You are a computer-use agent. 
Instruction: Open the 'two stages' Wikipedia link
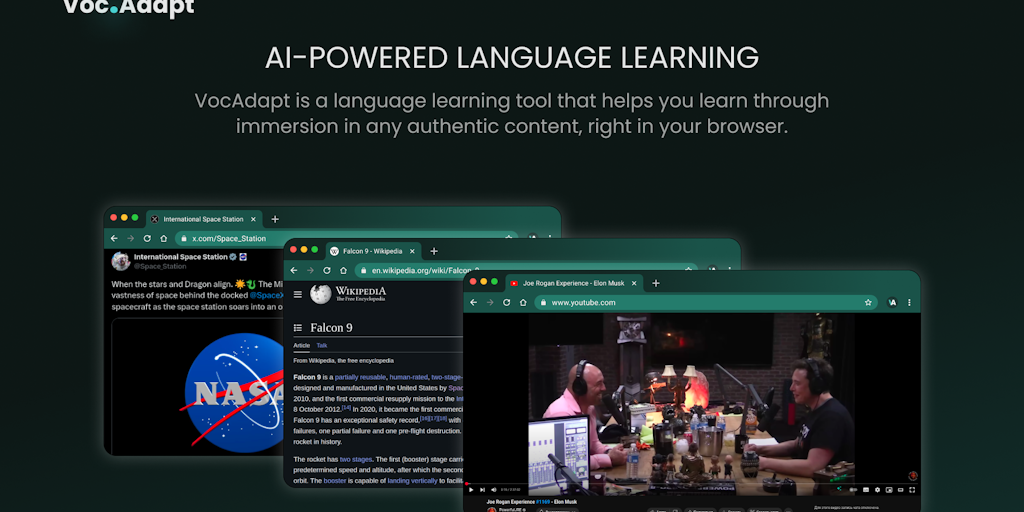point(356,459)
